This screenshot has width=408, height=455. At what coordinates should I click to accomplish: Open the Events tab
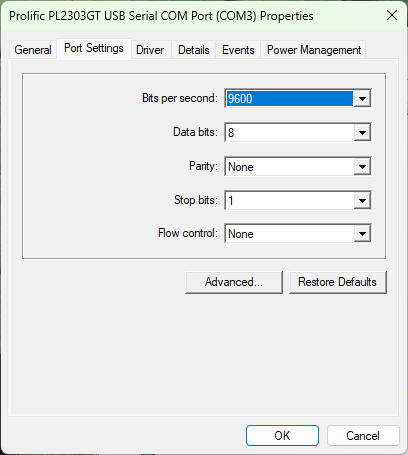238,50
